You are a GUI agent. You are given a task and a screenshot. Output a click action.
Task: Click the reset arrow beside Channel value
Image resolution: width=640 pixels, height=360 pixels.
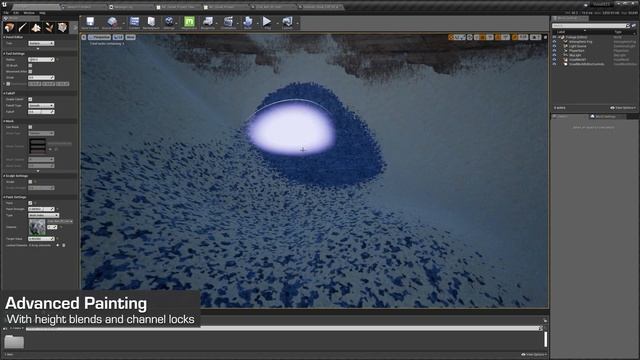(61, 227)
